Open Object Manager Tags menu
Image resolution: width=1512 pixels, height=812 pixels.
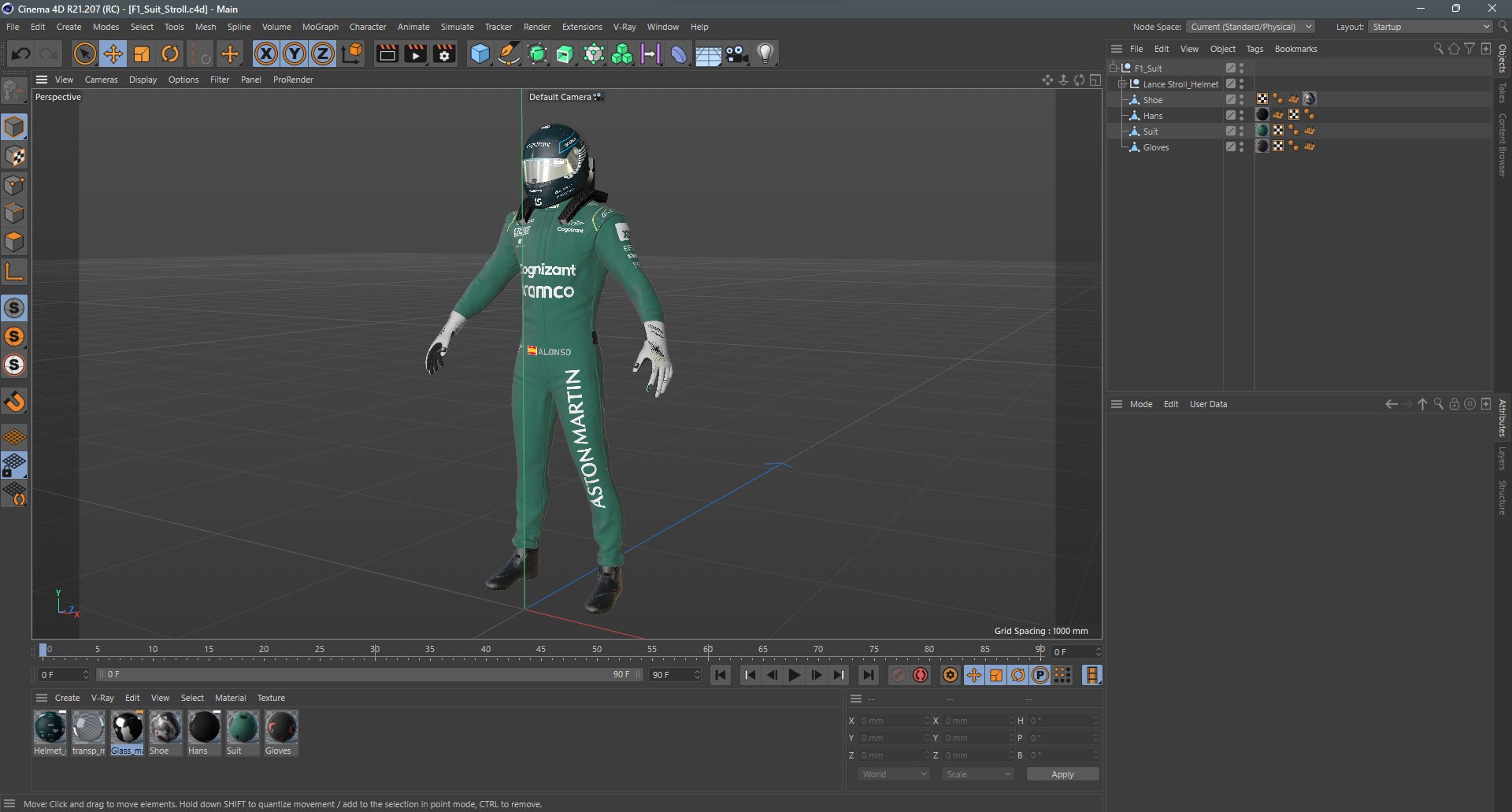click(1254, 49)
